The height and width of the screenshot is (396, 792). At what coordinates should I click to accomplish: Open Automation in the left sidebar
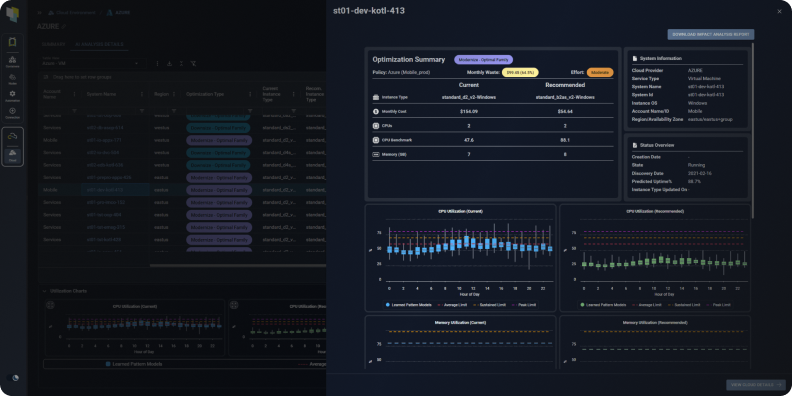(13, 96)
